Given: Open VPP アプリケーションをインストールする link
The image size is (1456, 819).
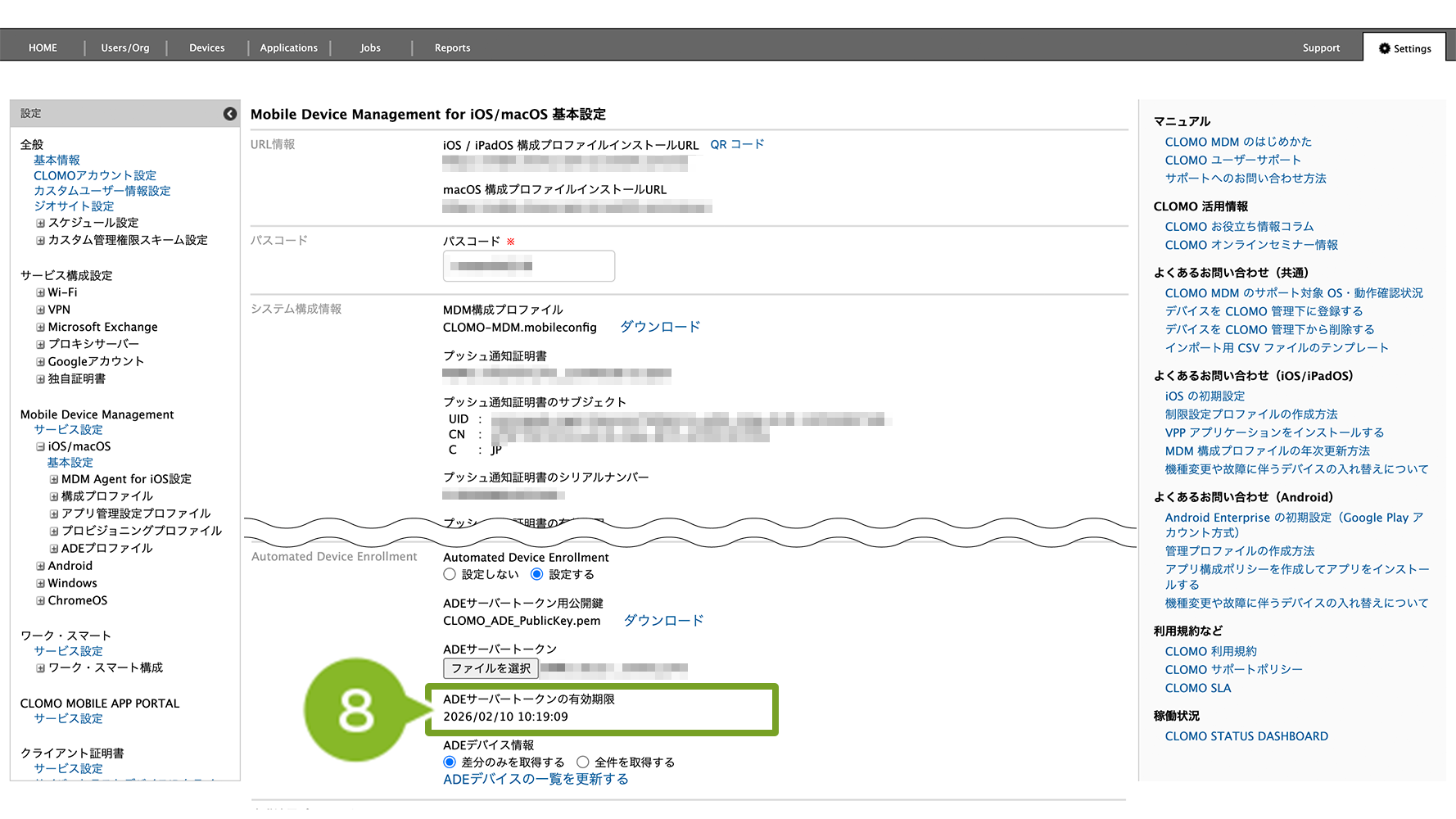Looking at the screenshot, I should (x=1274, y=432).
